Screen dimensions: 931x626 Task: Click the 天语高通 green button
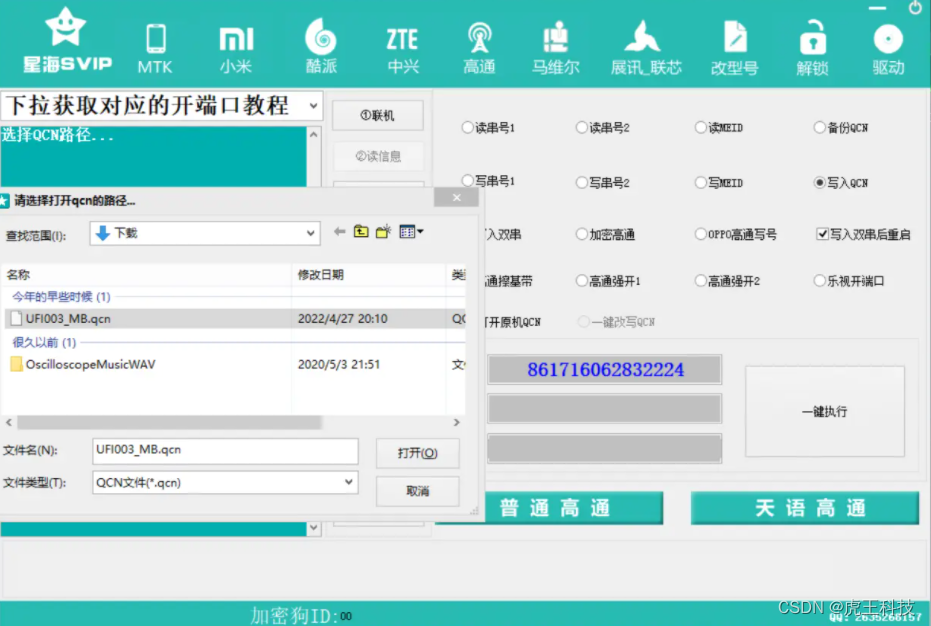coord(805,508)
